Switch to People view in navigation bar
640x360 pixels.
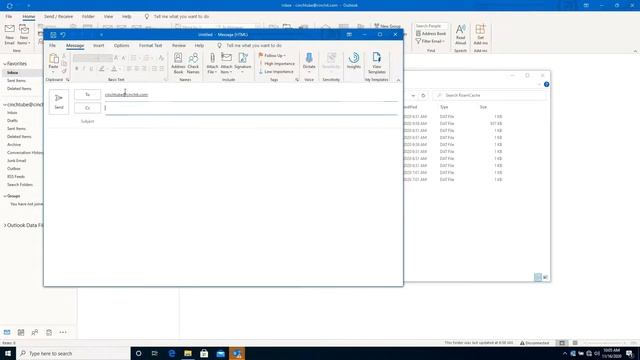[35, 332]
